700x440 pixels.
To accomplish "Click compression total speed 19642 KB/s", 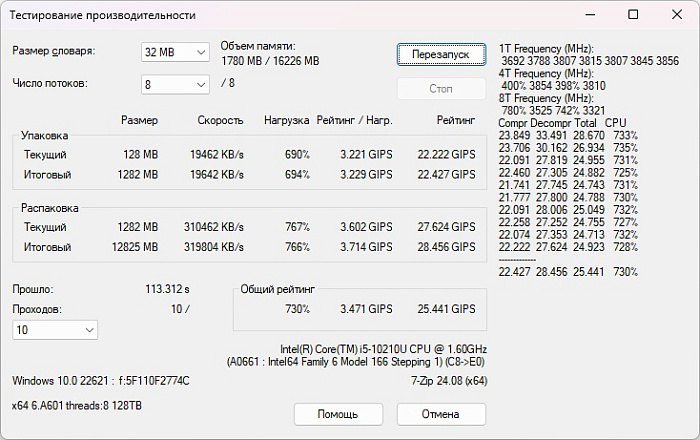I will coord(217,174).
